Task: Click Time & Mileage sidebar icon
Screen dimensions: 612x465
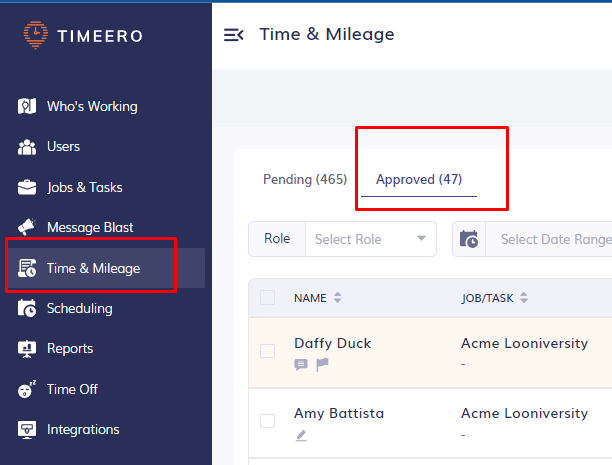Action: point(27,268)
